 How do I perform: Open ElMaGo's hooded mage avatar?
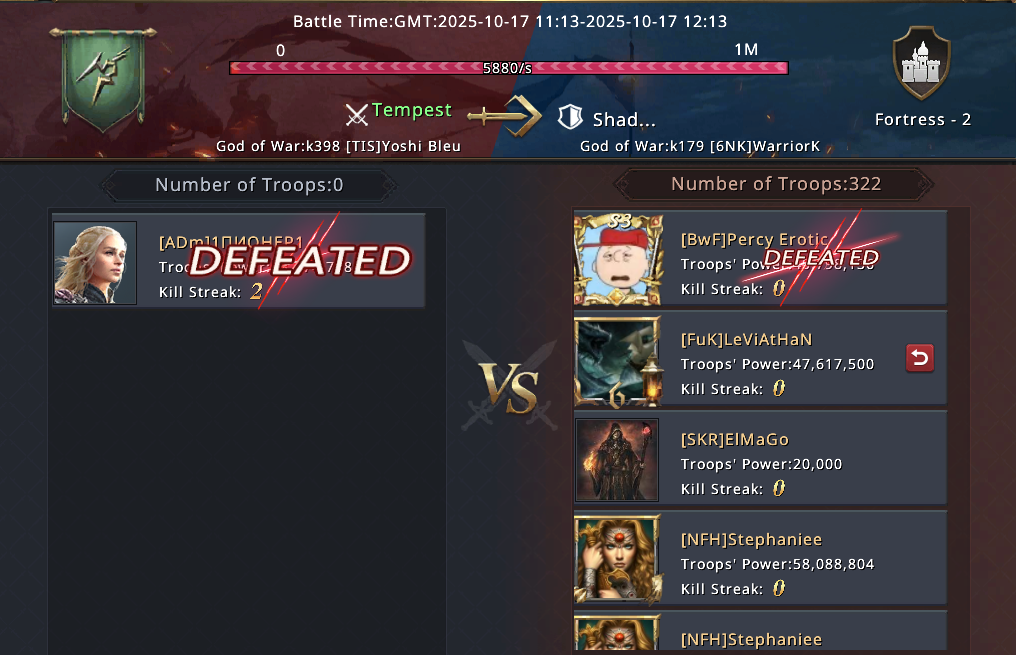[x=617, y=460]
